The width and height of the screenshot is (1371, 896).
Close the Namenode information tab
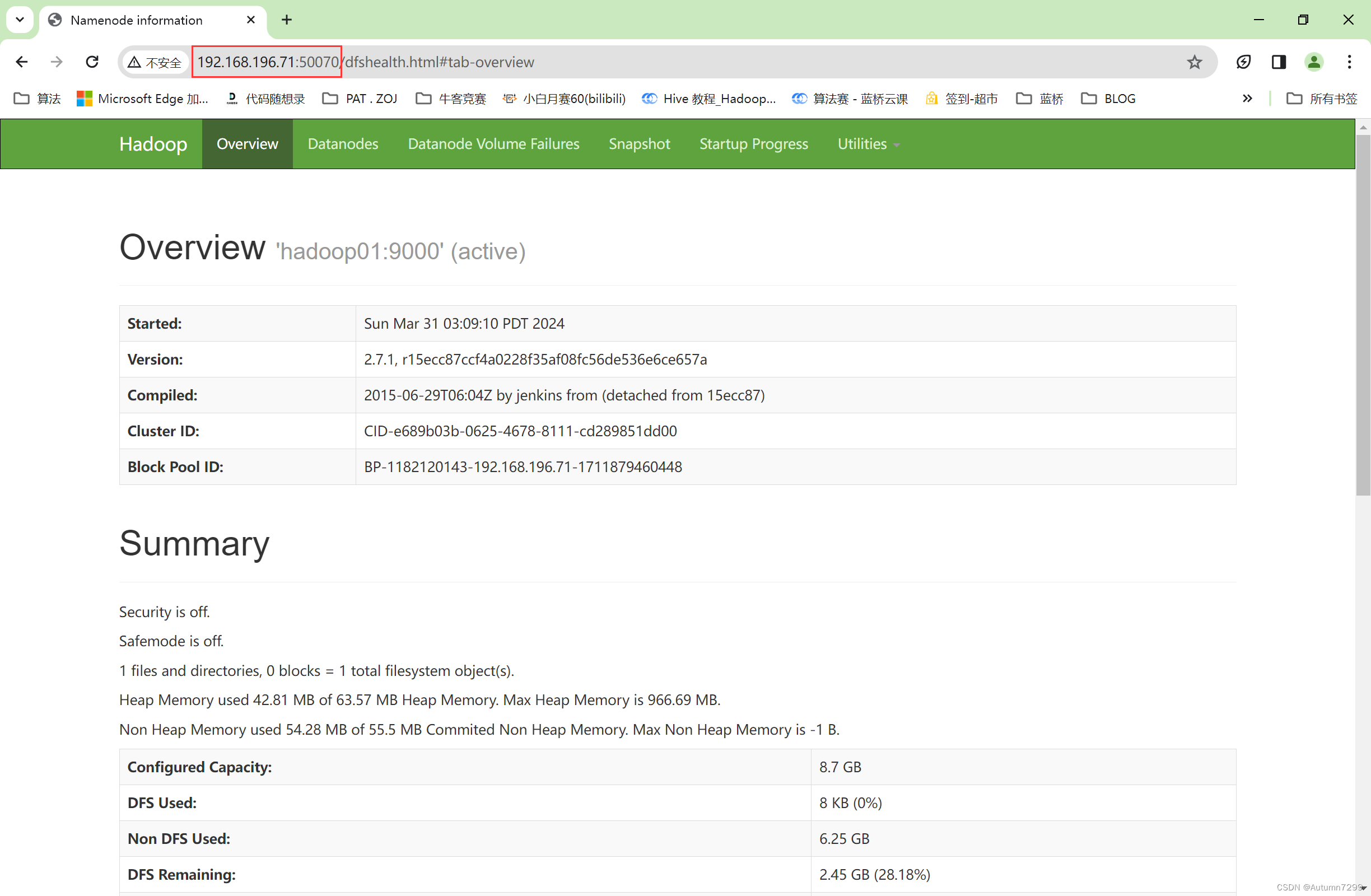click(x=250, y=20)
